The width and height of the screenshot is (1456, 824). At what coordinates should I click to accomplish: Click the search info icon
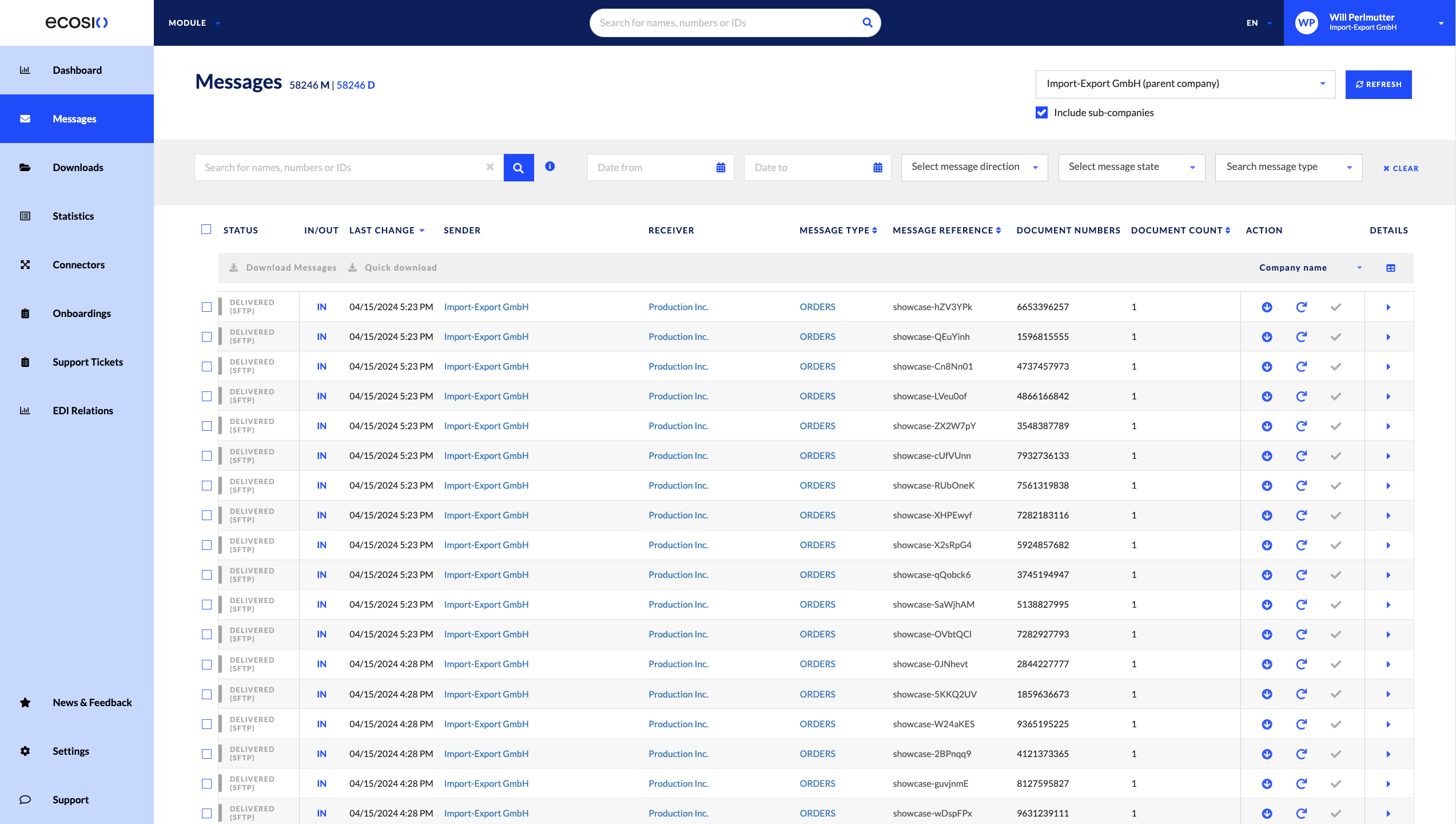coord(550,167)
